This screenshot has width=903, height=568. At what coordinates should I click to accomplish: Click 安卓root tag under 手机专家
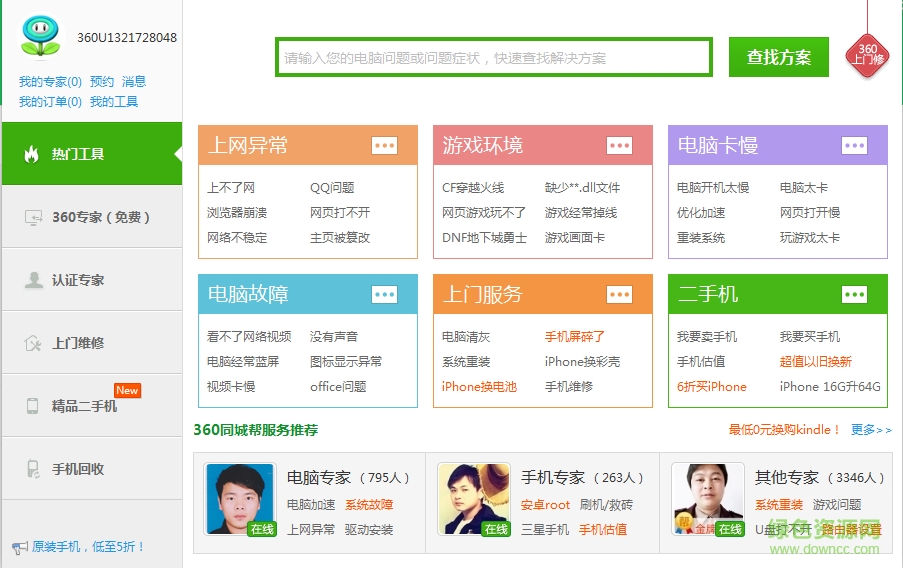point(545,505)
